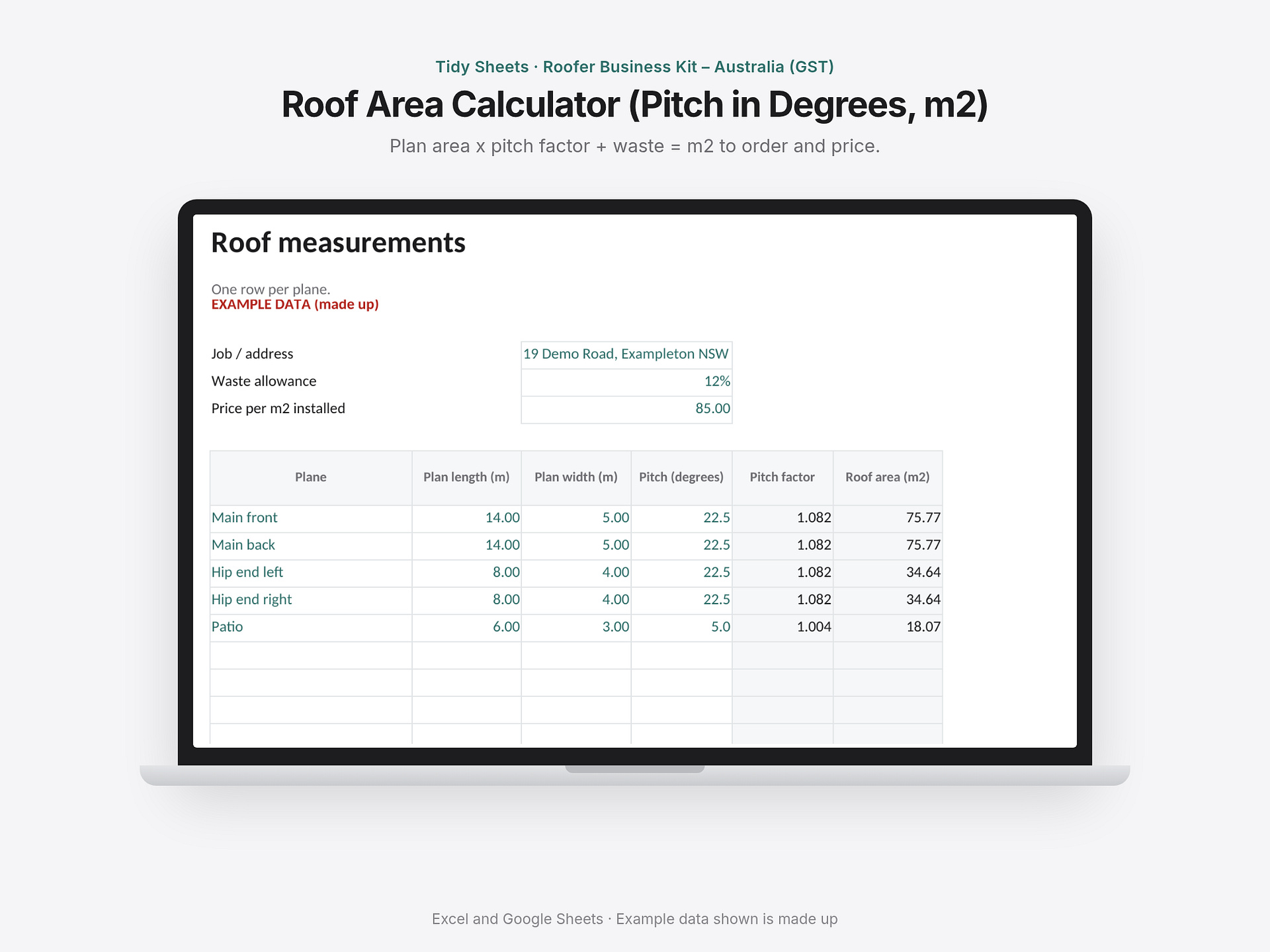Select Patio pitch factor 1.004
The width and height of the screenshot is (1270, 952).
pos(783,627)
